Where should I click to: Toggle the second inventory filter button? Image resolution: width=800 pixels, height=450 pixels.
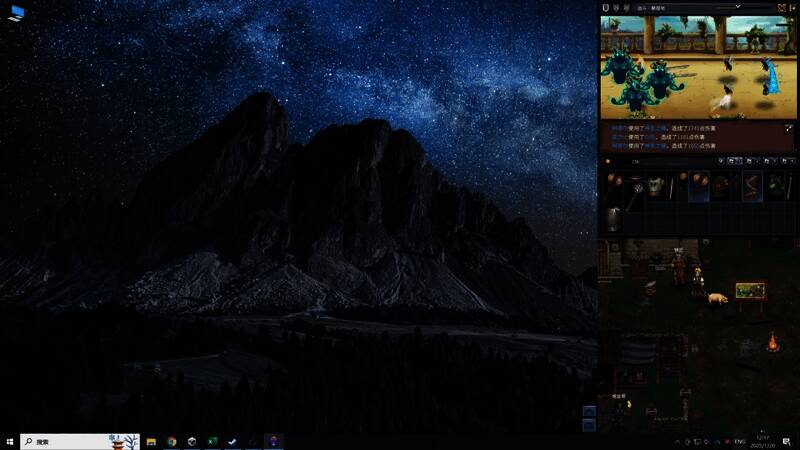pyautogui.click(x=735, y=160)
